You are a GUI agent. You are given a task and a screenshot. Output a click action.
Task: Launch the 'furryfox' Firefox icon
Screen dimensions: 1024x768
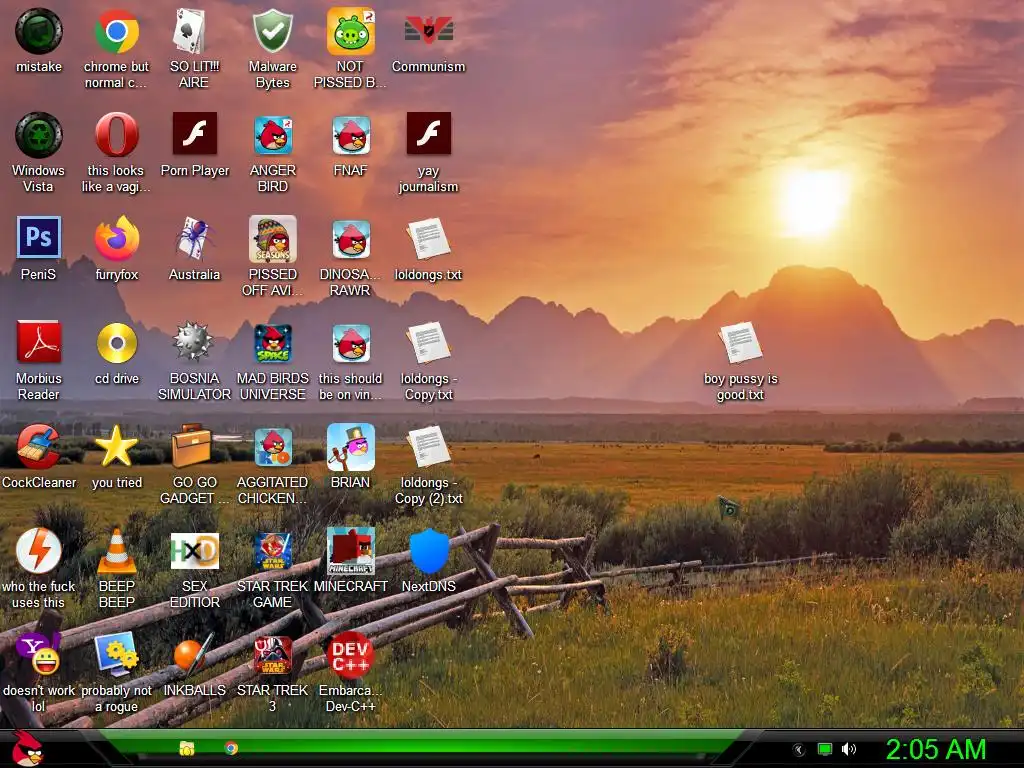click(116, 239)
